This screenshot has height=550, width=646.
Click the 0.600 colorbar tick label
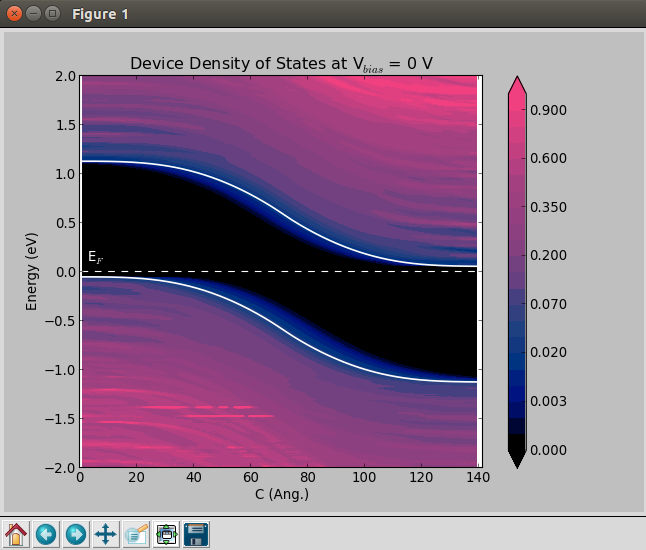coord(548,158)
